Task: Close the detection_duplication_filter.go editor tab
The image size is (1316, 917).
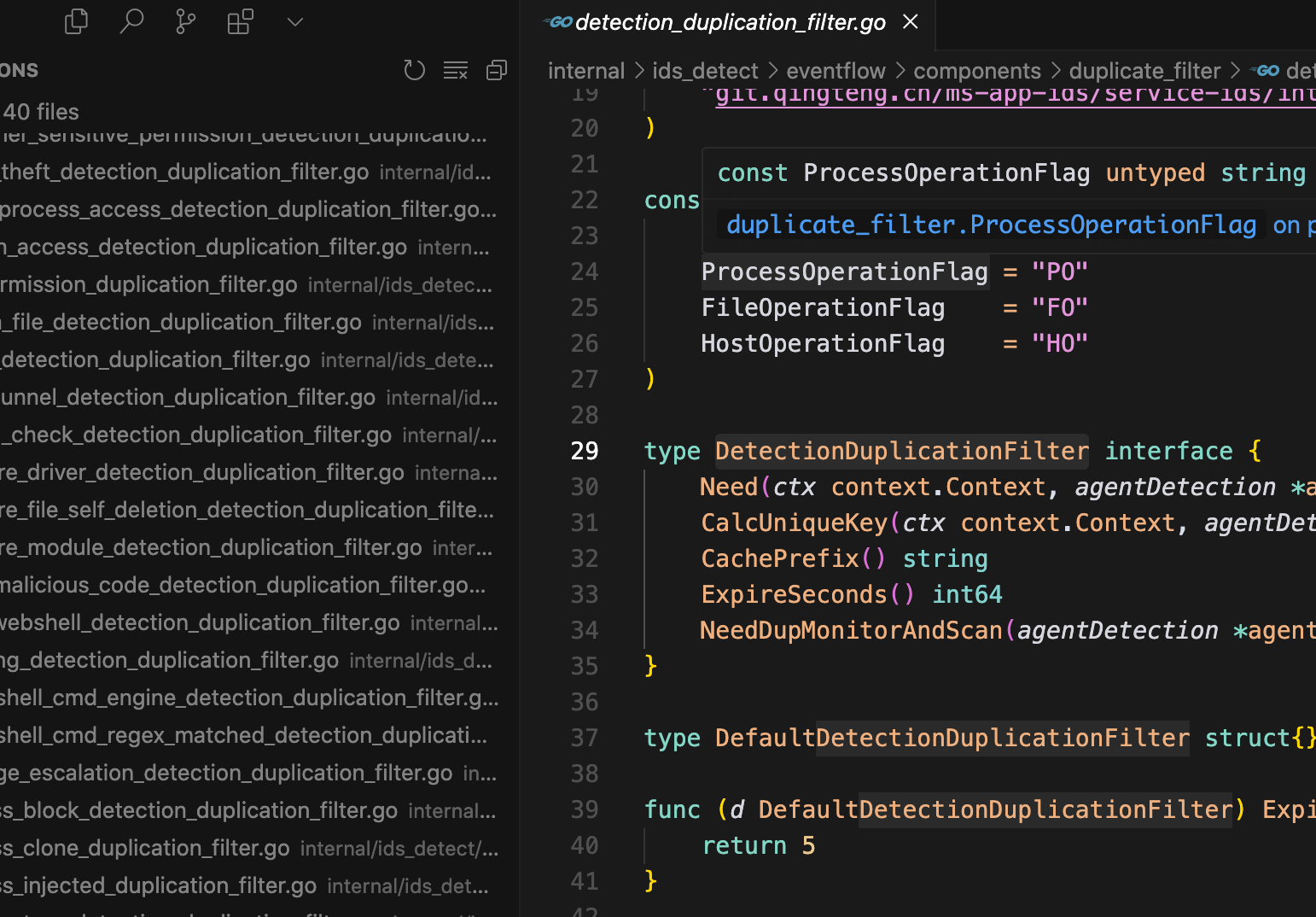Action: (x=911, y=21)
